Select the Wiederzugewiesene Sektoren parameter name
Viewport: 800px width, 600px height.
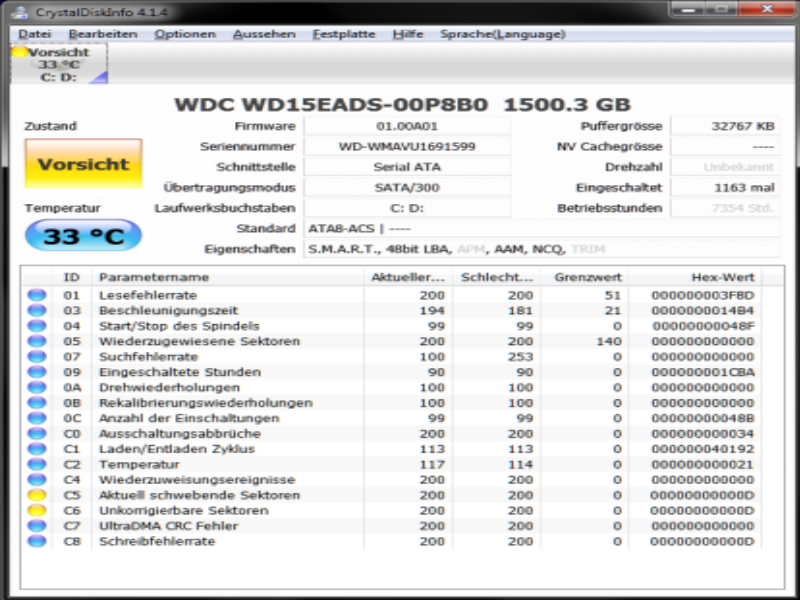pyautogui.click(x=199, y=341)
